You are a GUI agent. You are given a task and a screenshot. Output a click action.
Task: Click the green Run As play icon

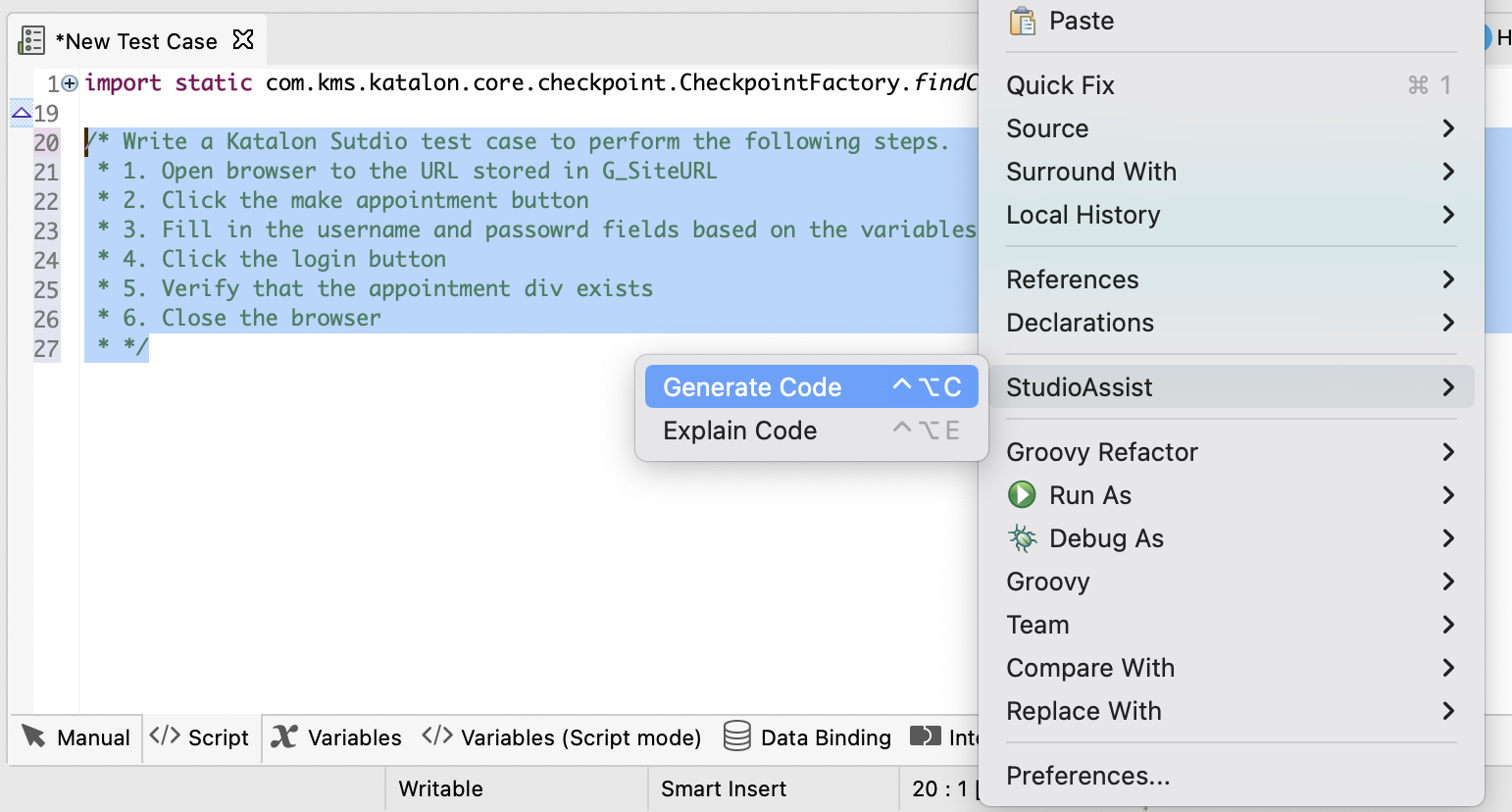(1022, 495)
